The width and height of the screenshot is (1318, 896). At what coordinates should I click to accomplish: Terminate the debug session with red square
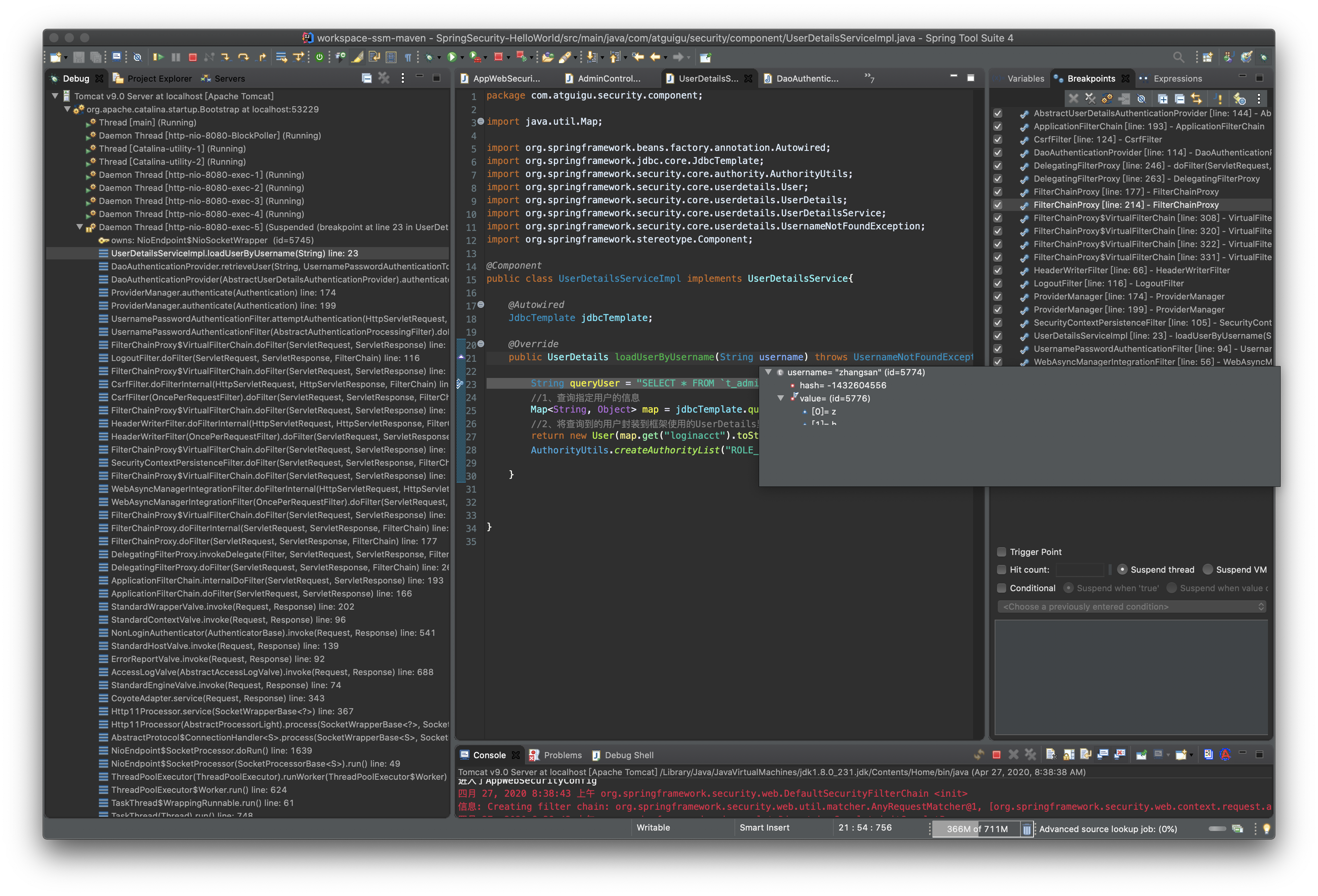pyautogui.click(x=193, y=57)
